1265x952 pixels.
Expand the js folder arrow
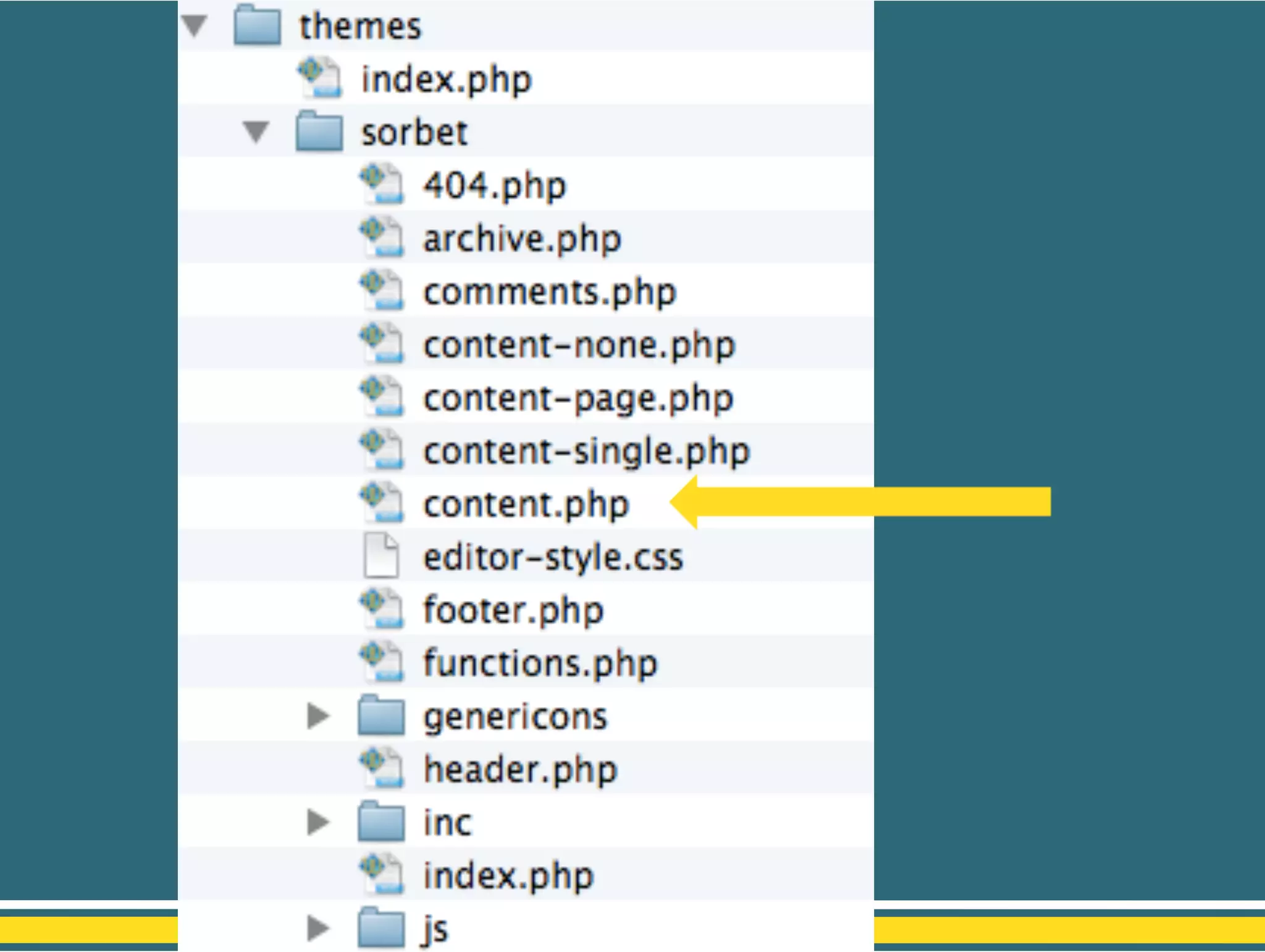[318, 928]
